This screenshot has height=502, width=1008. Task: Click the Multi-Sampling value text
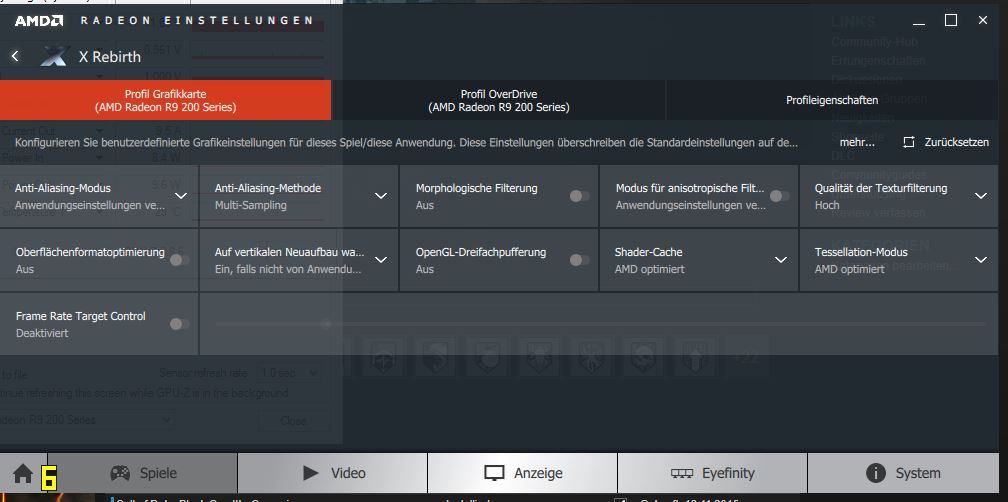251,205
